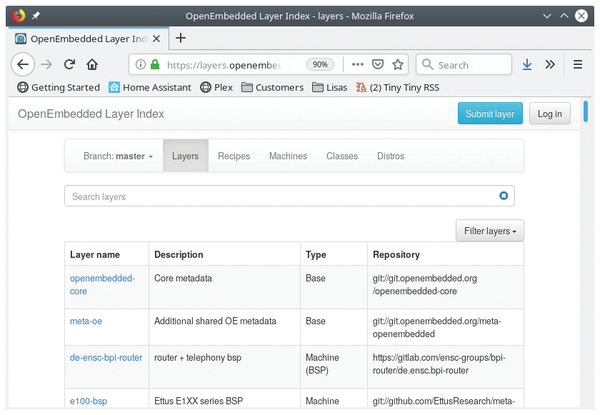Open the meta-oe layer link
The width and height of the screenshot is (600, 415).
[x=86, y=321]
